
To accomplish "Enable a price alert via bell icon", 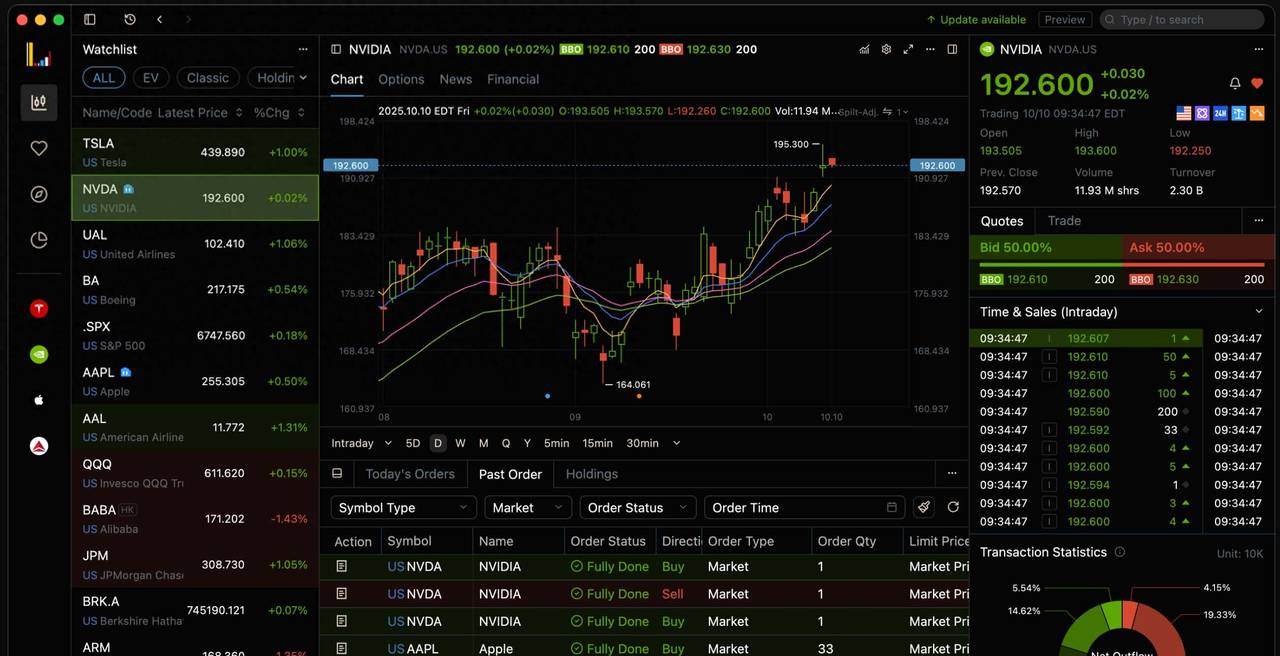I will (x=1234, y=83).
